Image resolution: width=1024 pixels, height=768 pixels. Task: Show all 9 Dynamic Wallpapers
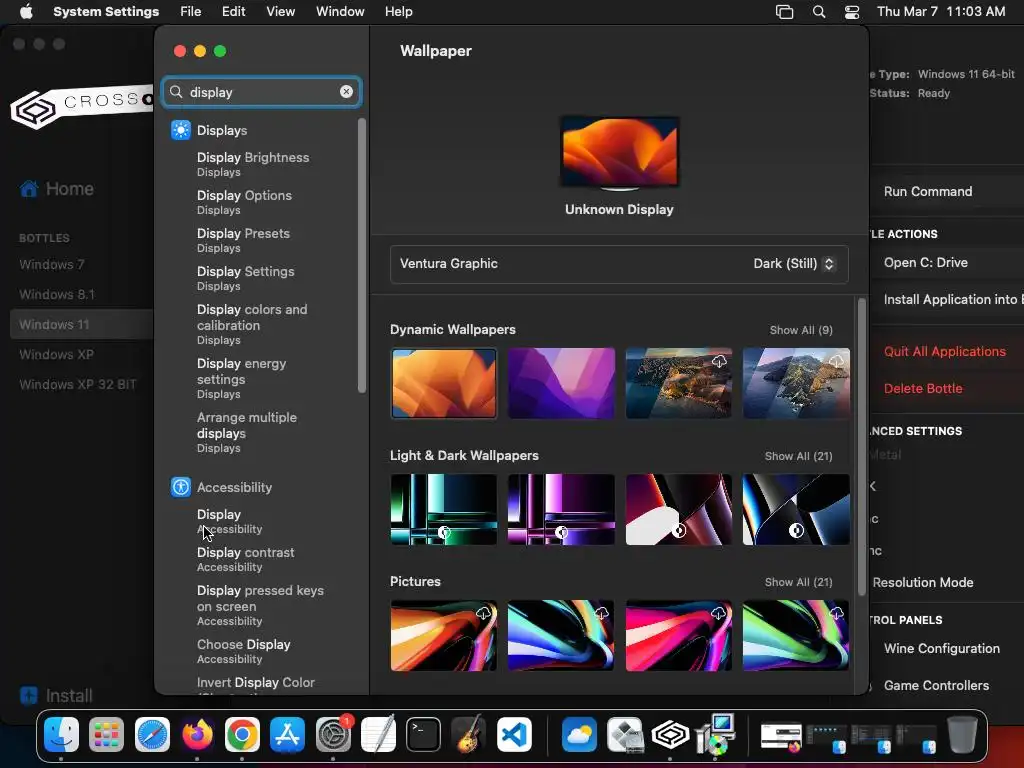click(x=801, y=330)
